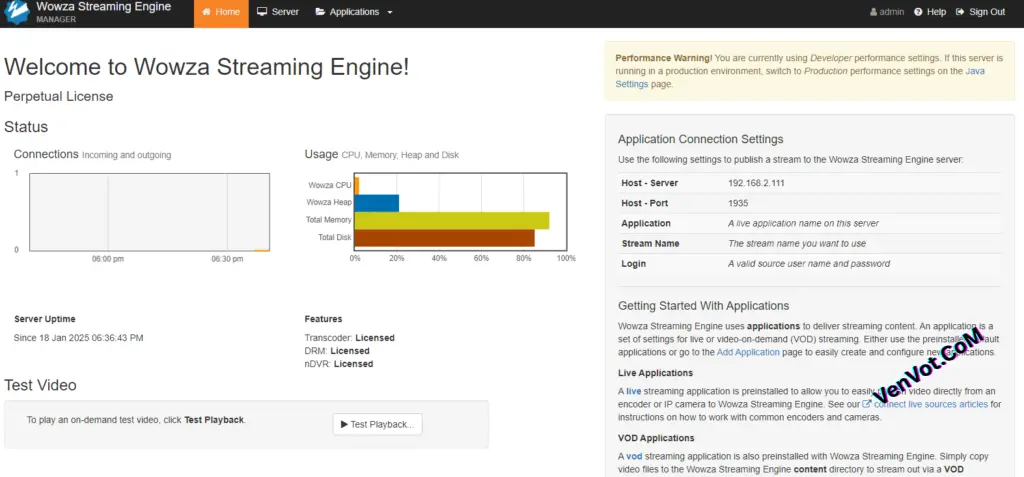Click the Total Disk brown bar
The image size is (1024, 477).
445,238
